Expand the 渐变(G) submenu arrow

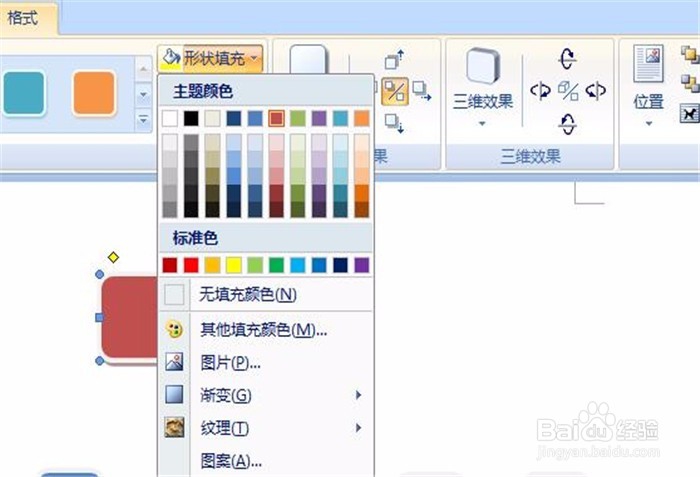click(358, 395)
